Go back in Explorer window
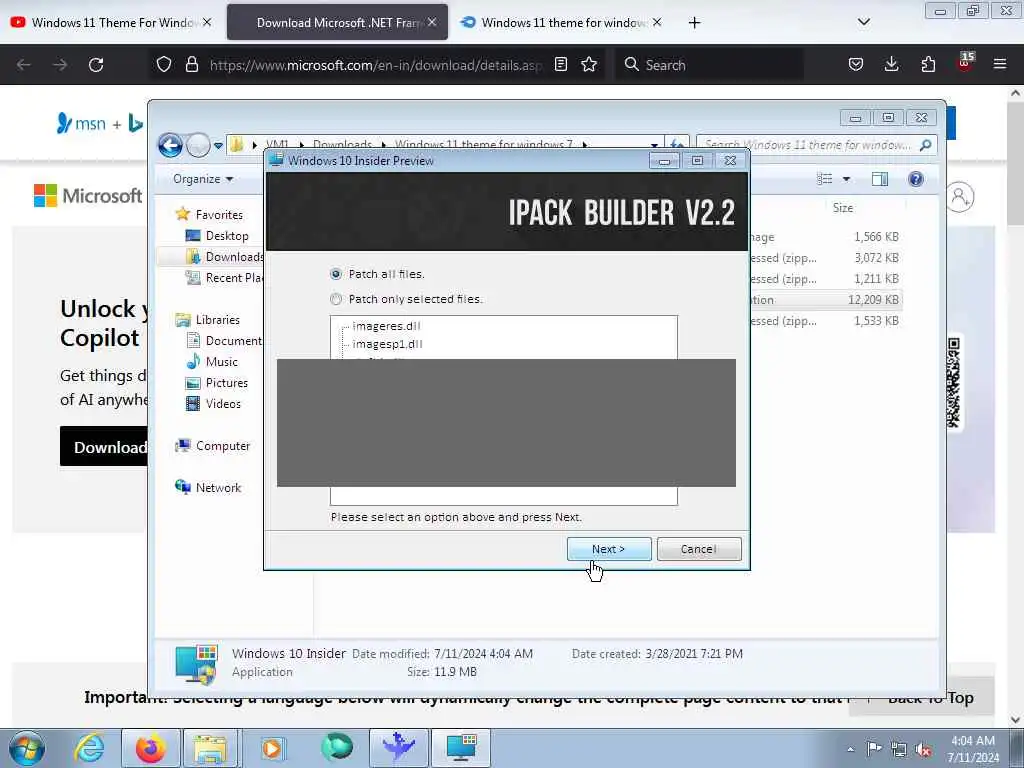Image resolution: width=1024 pixels, height=768 pixels. [x=170, y=145]
